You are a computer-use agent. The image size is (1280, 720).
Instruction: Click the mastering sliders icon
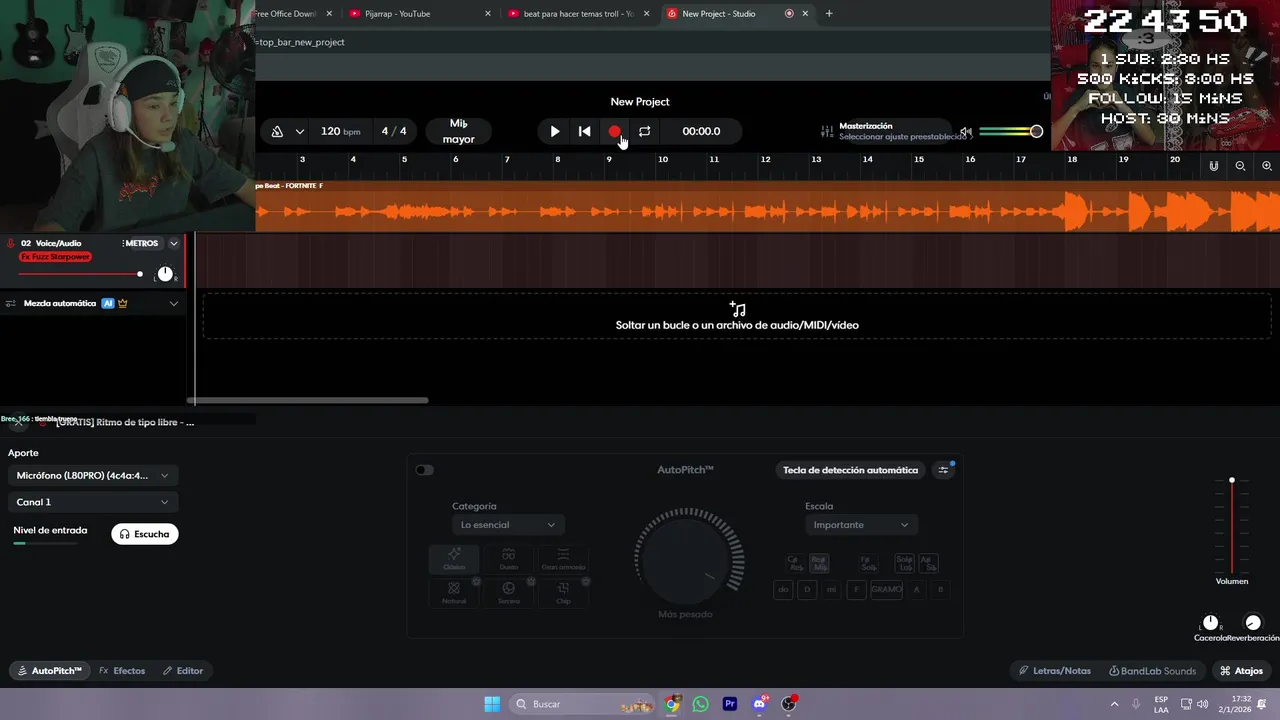(827, 131)
